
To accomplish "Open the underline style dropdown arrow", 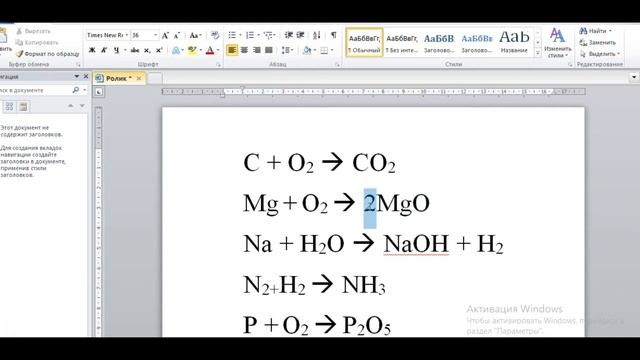I will (x=125, y=50).
